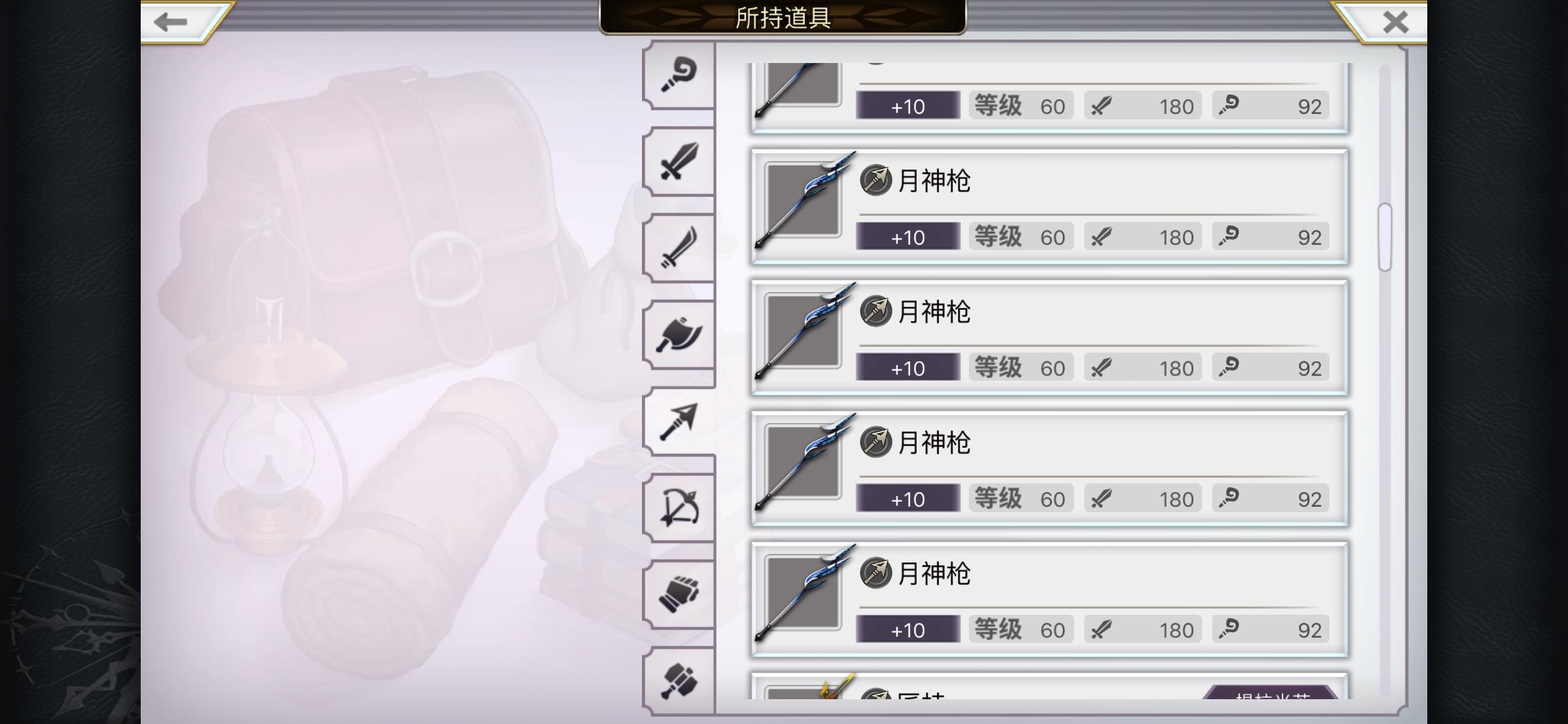Click the spear type icon of third 月神枪
This screenshot has height=724, width=1568.
coord(876,442)
